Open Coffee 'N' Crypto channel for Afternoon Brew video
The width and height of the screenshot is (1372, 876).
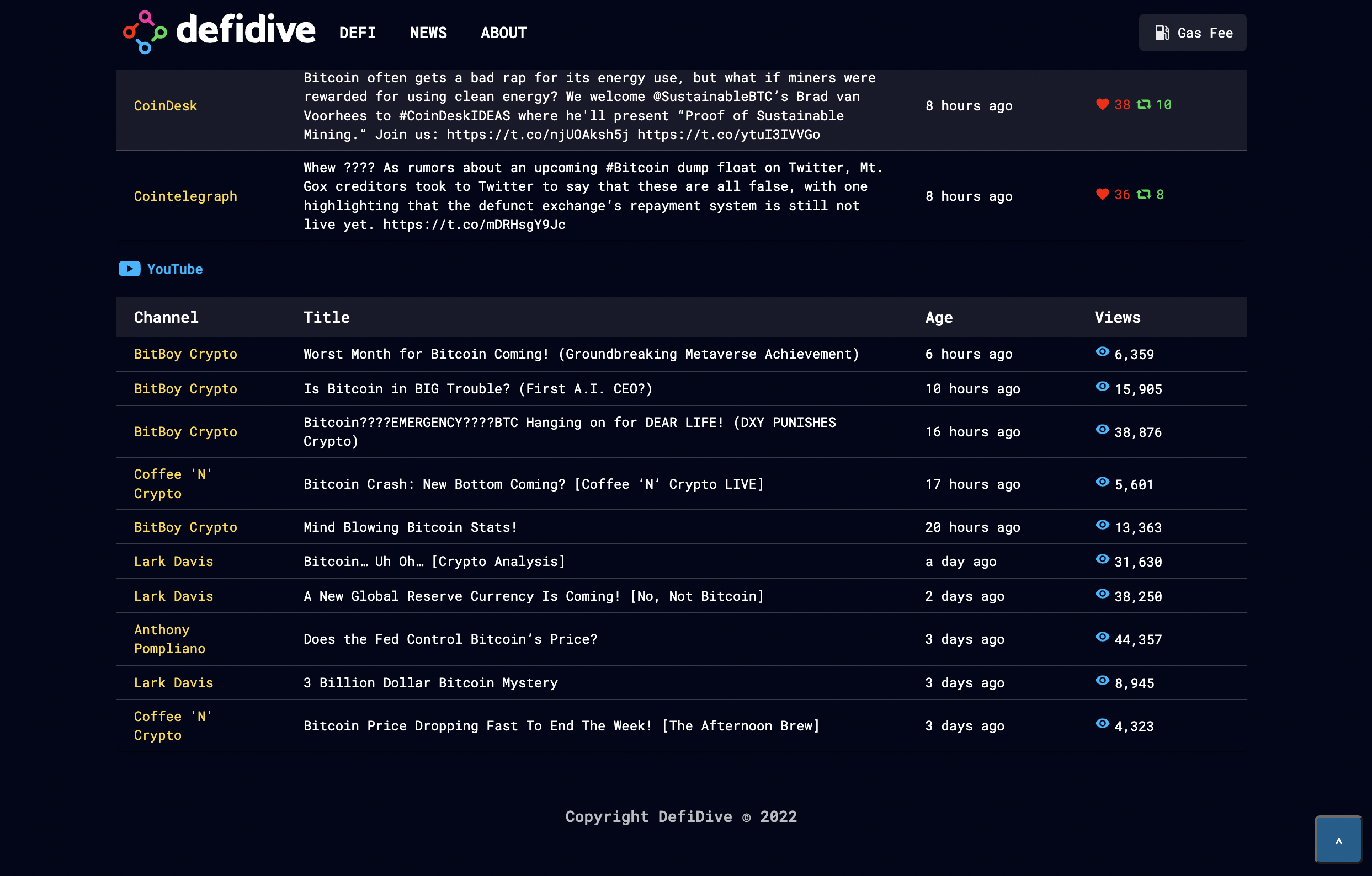[173, 725]
